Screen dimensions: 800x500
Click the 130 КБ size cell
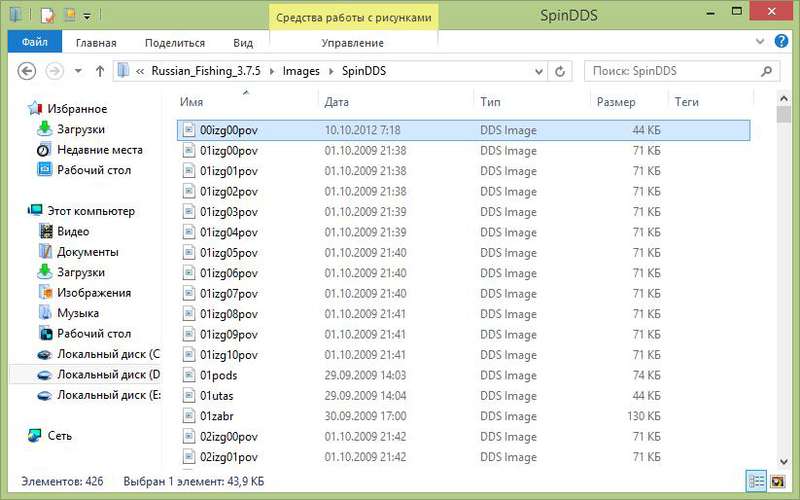(x=644, y=416)
